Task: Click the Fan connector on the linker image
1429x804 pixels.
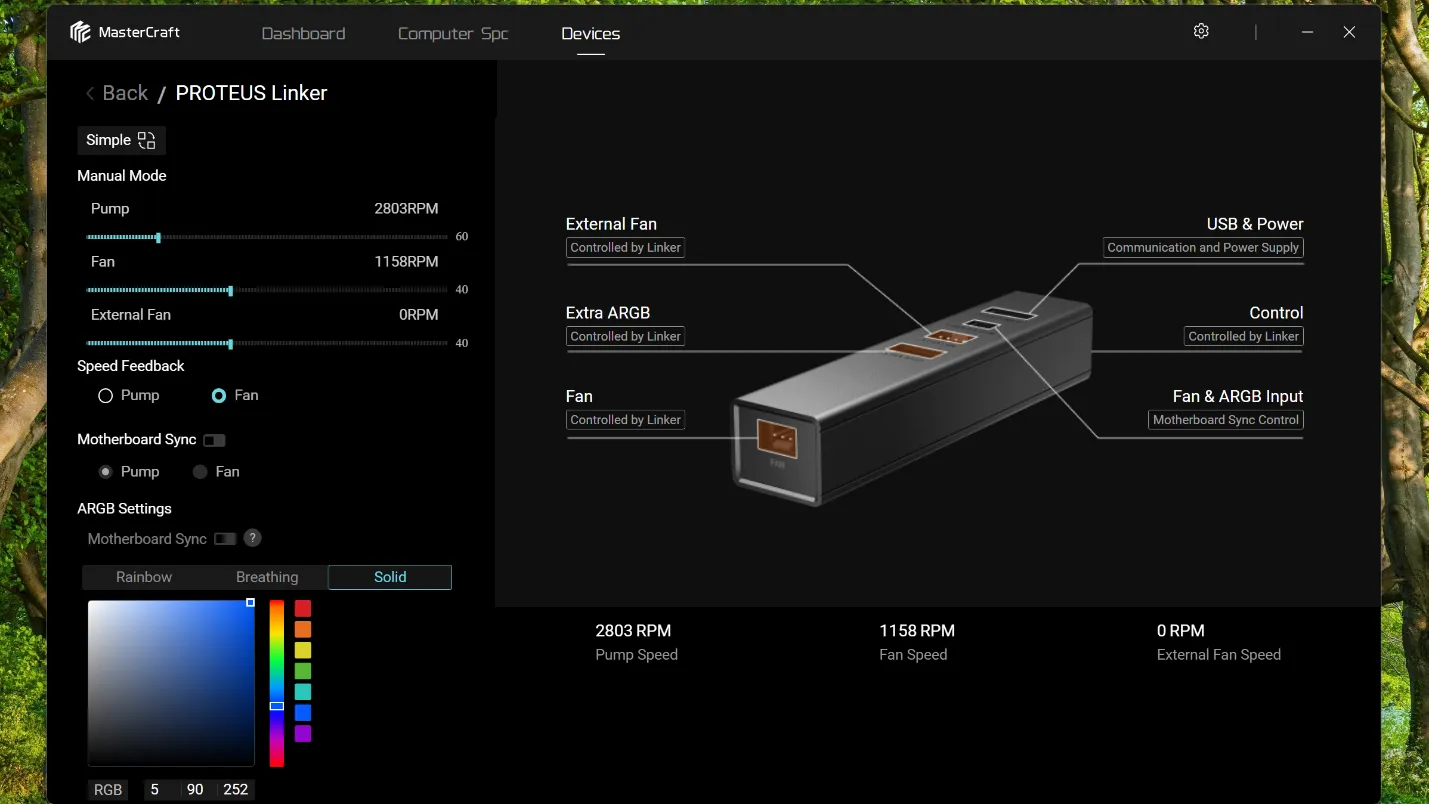Action: tap(777, 439)
